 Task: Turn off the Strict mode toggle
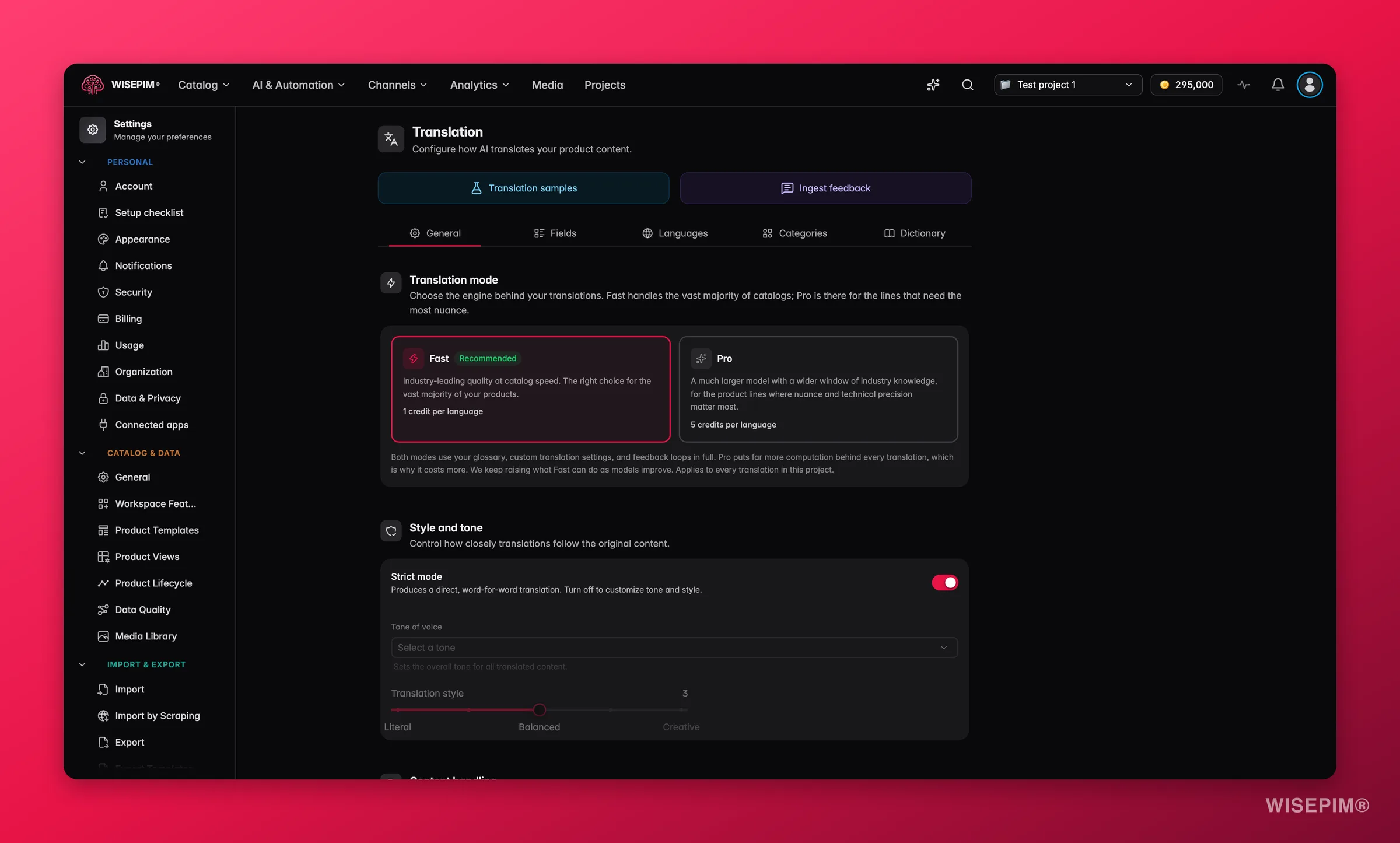[944, 582]
